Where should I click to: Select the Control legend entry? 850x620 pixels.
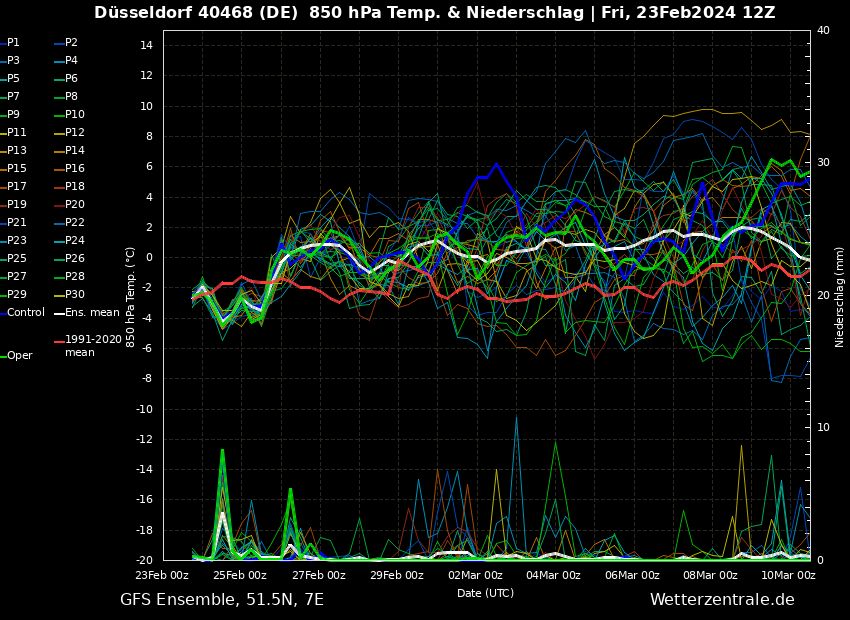point(25,313)
